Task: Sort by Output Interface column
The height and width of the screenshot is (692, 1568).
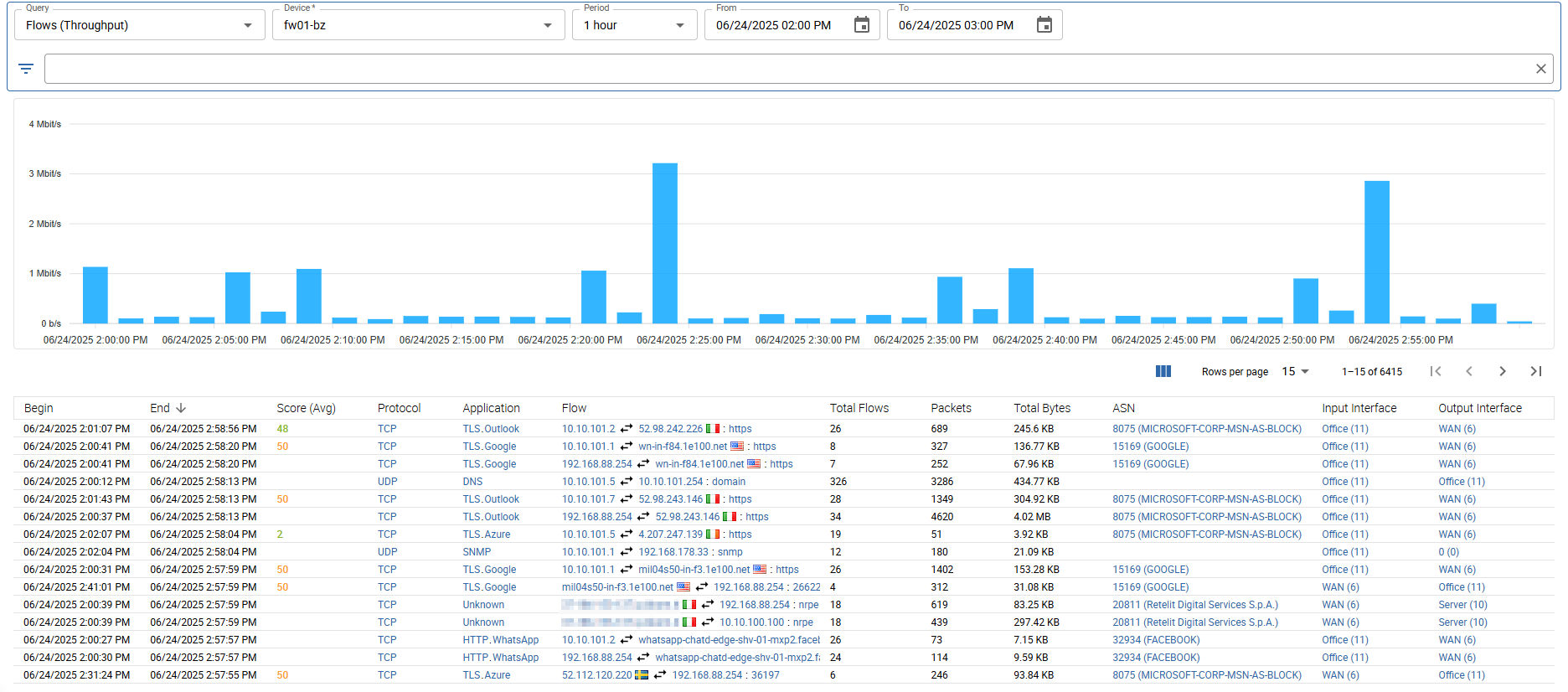Action: tap(1479, 408)
